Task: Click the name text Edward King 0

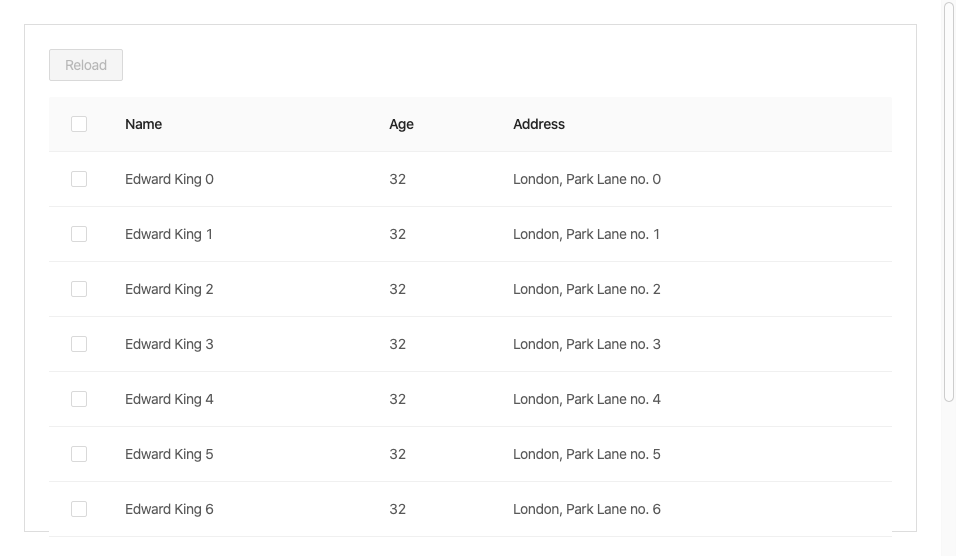Action: pos(169,179)
